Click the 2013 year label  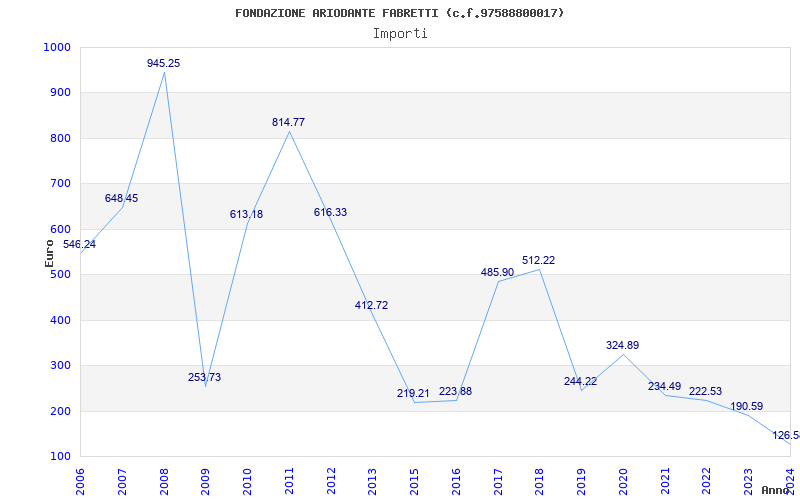[x=373, y=481]
